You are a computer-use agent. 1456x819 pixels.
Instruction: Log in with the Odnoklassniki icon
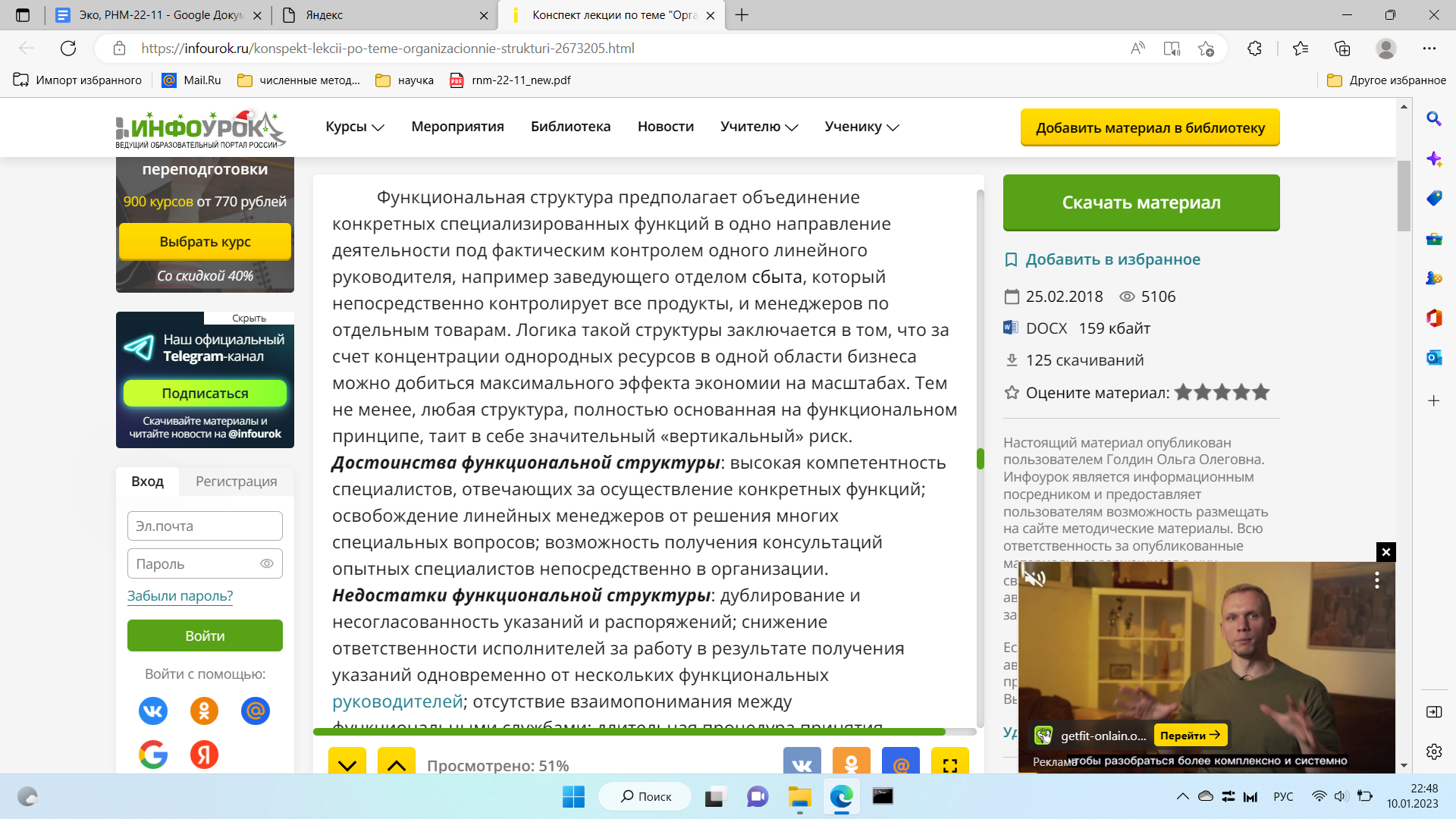[x=204, y=711]
